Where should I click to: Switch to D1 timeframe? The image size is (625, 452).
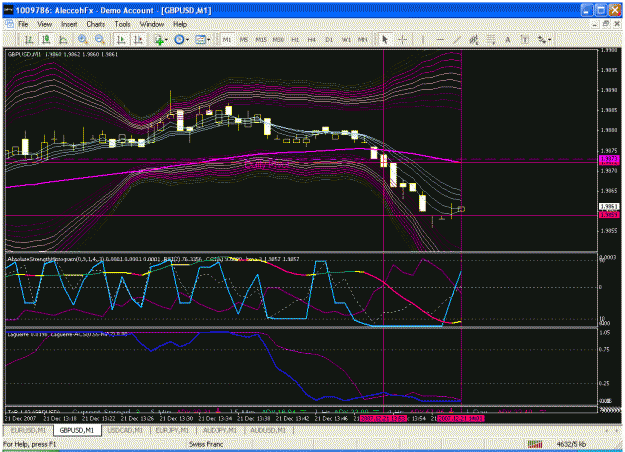[x=329, y=39]
